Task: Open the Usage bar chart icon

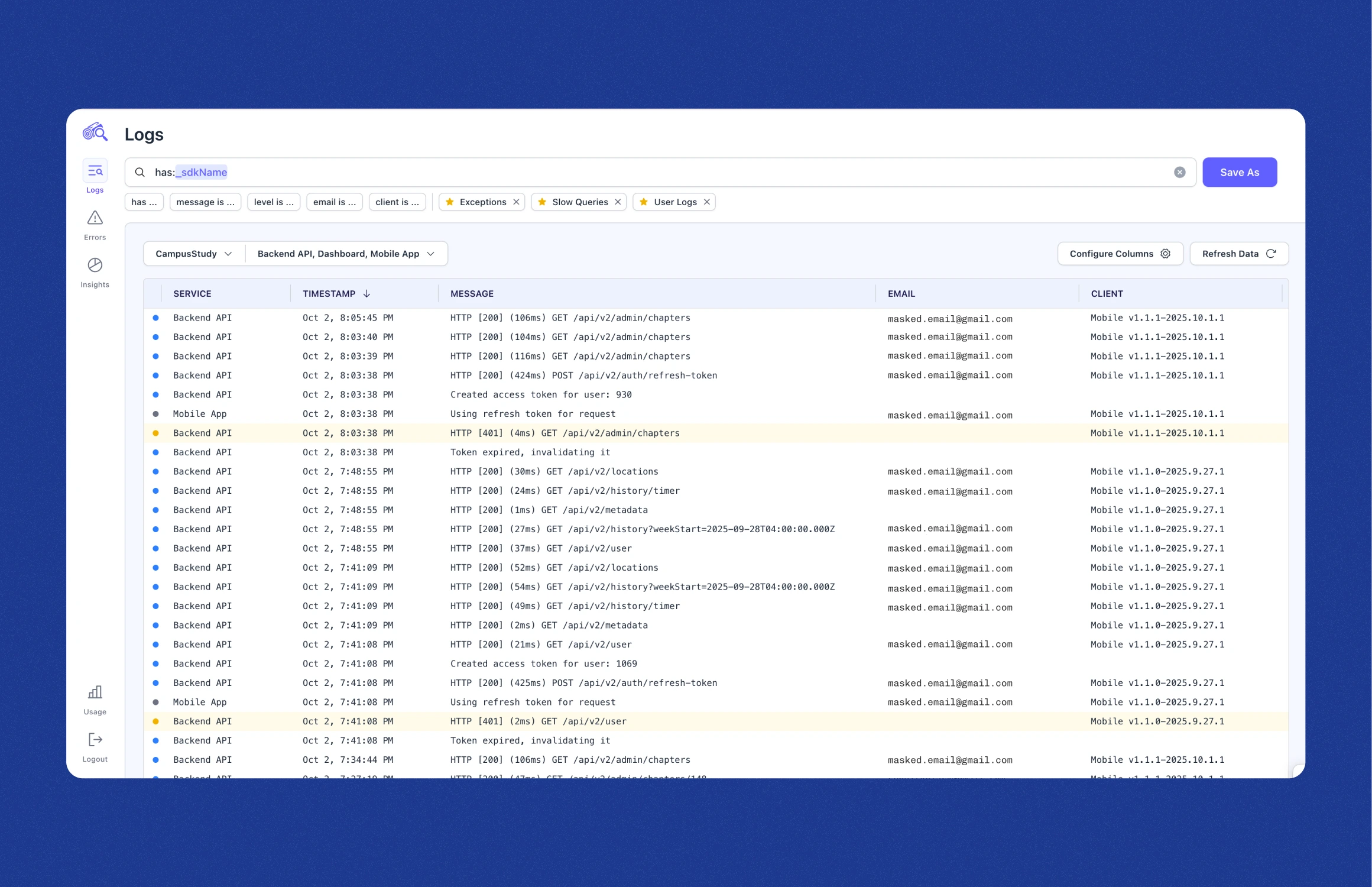Action: click(95, 692)
